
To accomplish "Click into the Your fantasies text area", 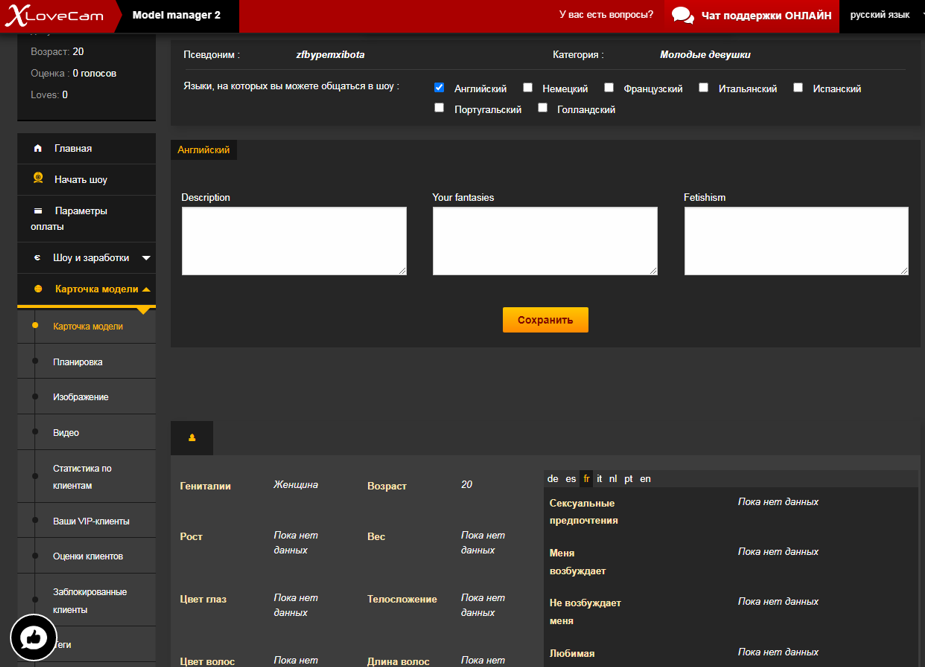I will click(x=545, y=241).
